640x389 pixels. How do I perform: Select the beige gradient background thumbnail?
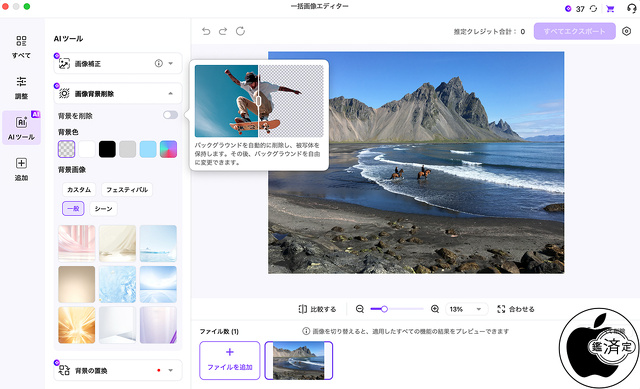click(x=77, y=284)
